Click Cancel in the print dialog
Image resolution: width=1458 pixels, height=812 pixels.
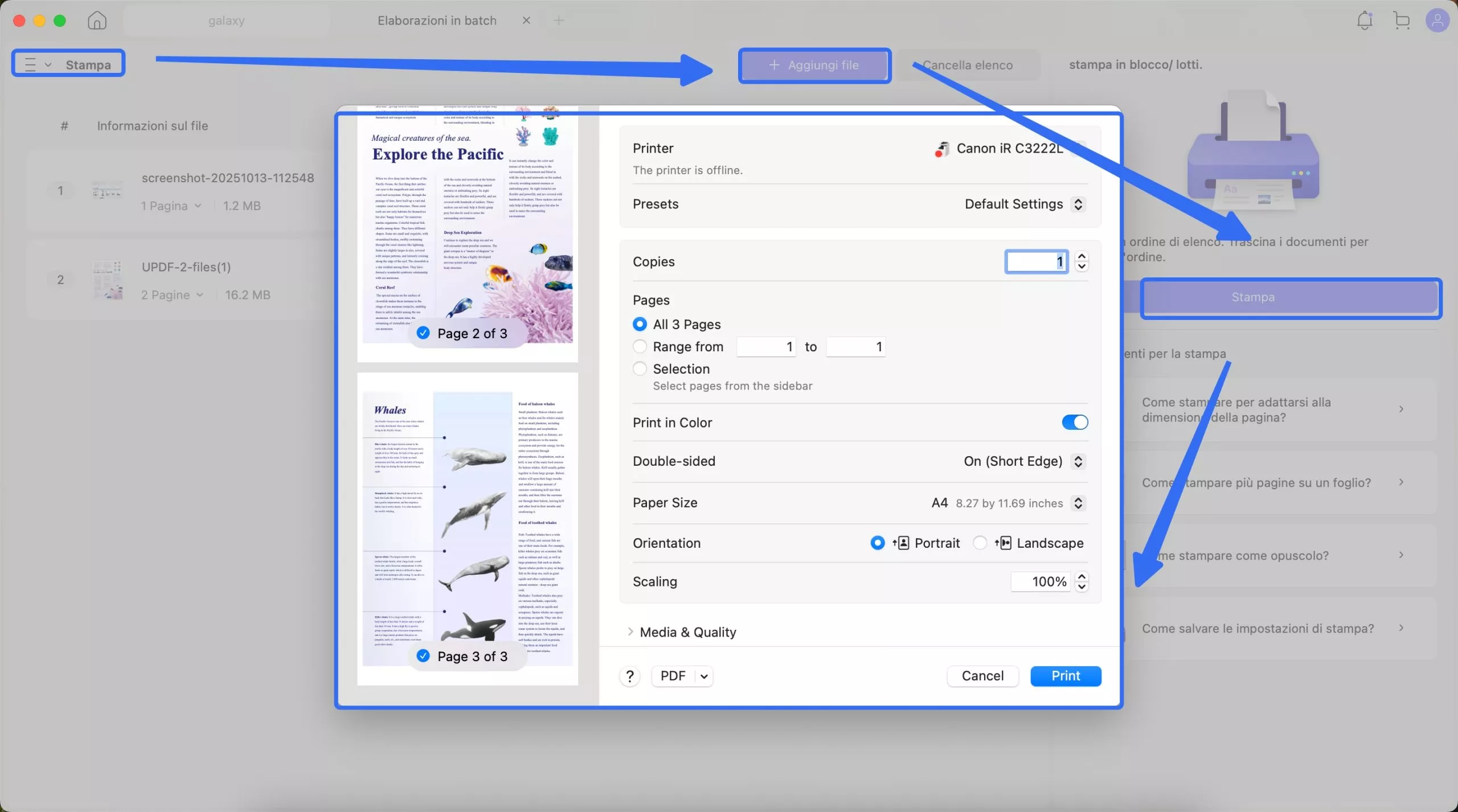pyautogui.click(x=982, y=676)
